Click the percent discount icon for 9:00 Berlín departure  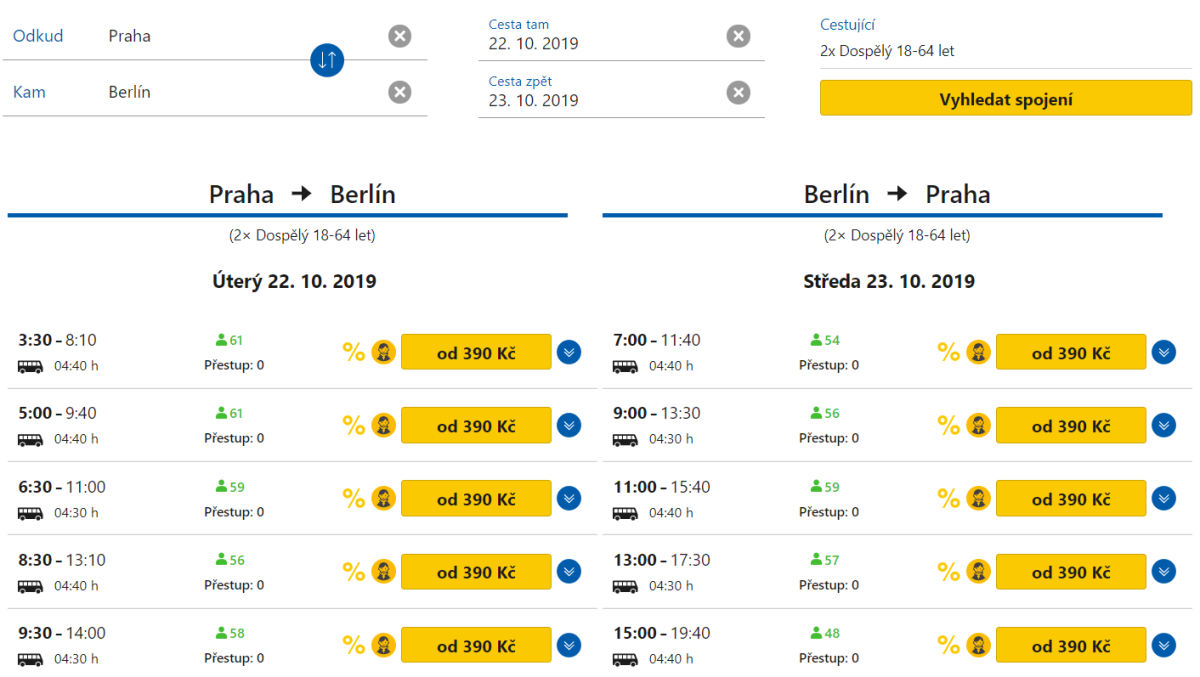click(948, 425)
